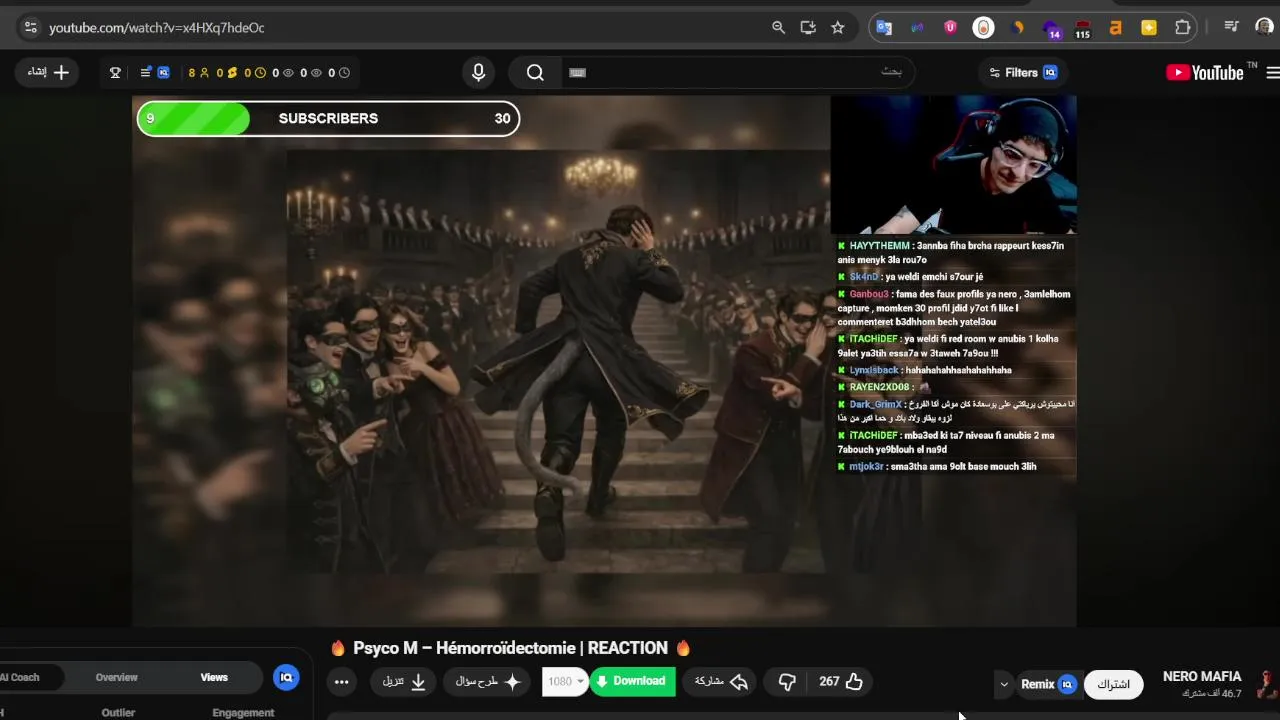Open the media control icon in the Chrome toolbar
The width and height of the screenshot is (1280, 720).
[x=1231, y=28]
